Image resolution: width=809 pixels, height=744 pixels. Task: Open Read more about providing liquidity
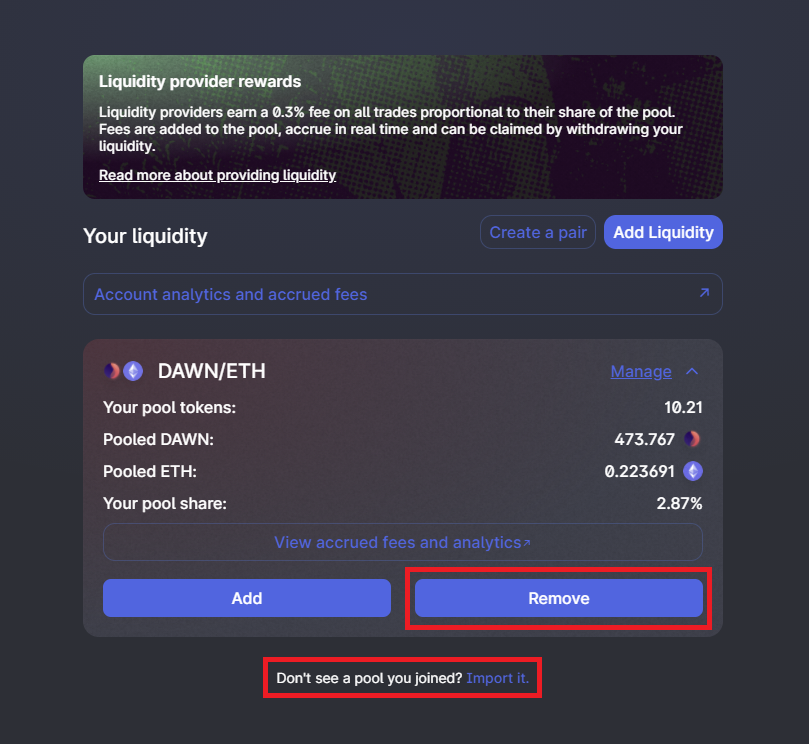pyautogui.click(x=217, y=175)
